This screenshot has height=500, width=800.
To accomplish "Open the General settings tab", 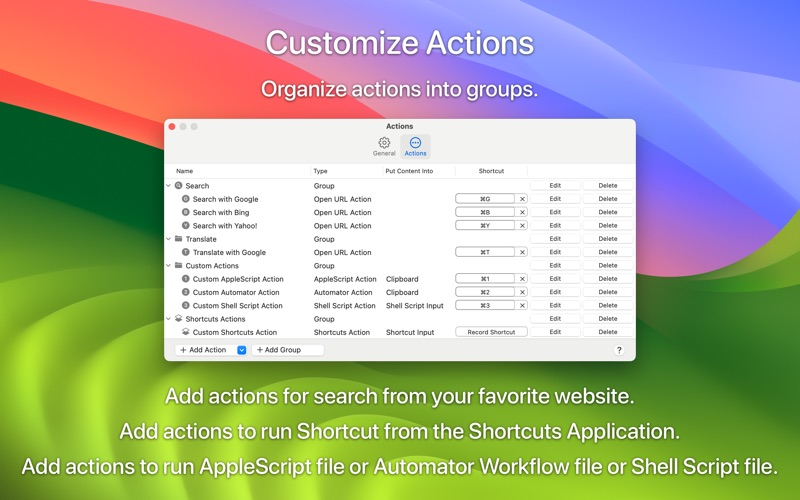I will click(384, 146).
